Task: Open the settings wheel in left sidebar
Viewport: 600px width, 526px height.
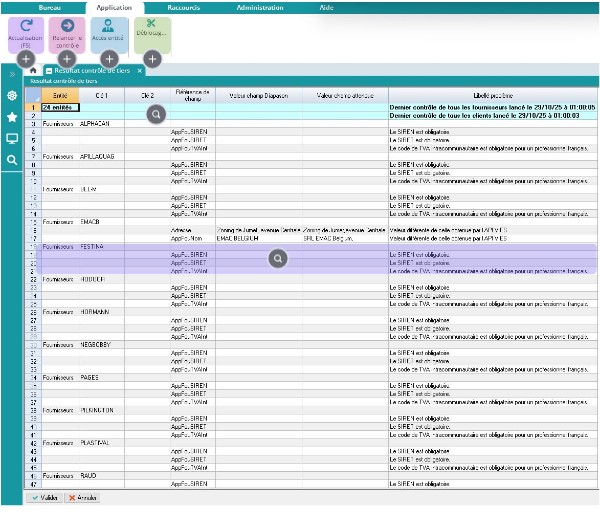Action: (x=12, y=96)
